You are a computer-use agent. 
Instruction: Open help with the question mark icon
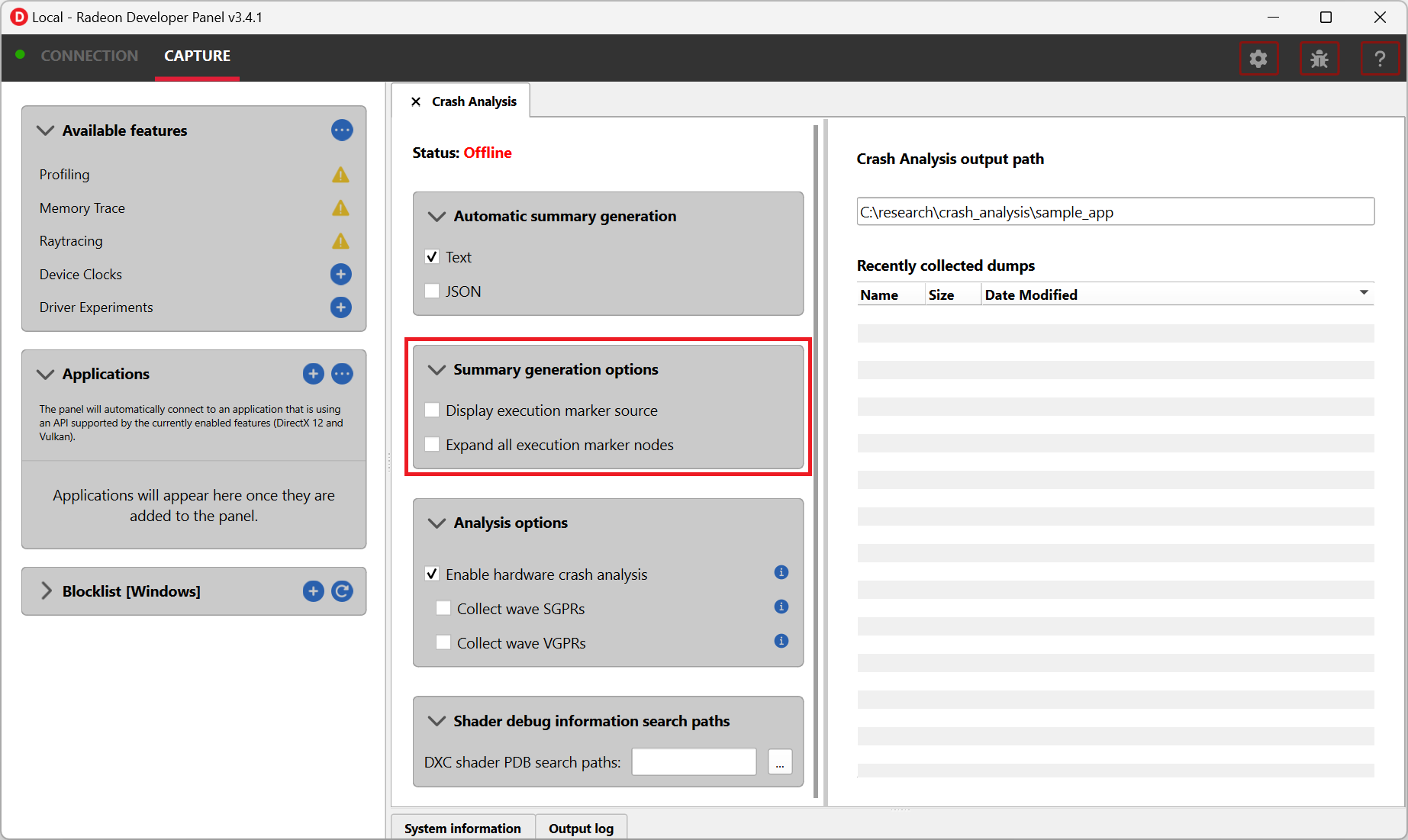(1380, 59)
